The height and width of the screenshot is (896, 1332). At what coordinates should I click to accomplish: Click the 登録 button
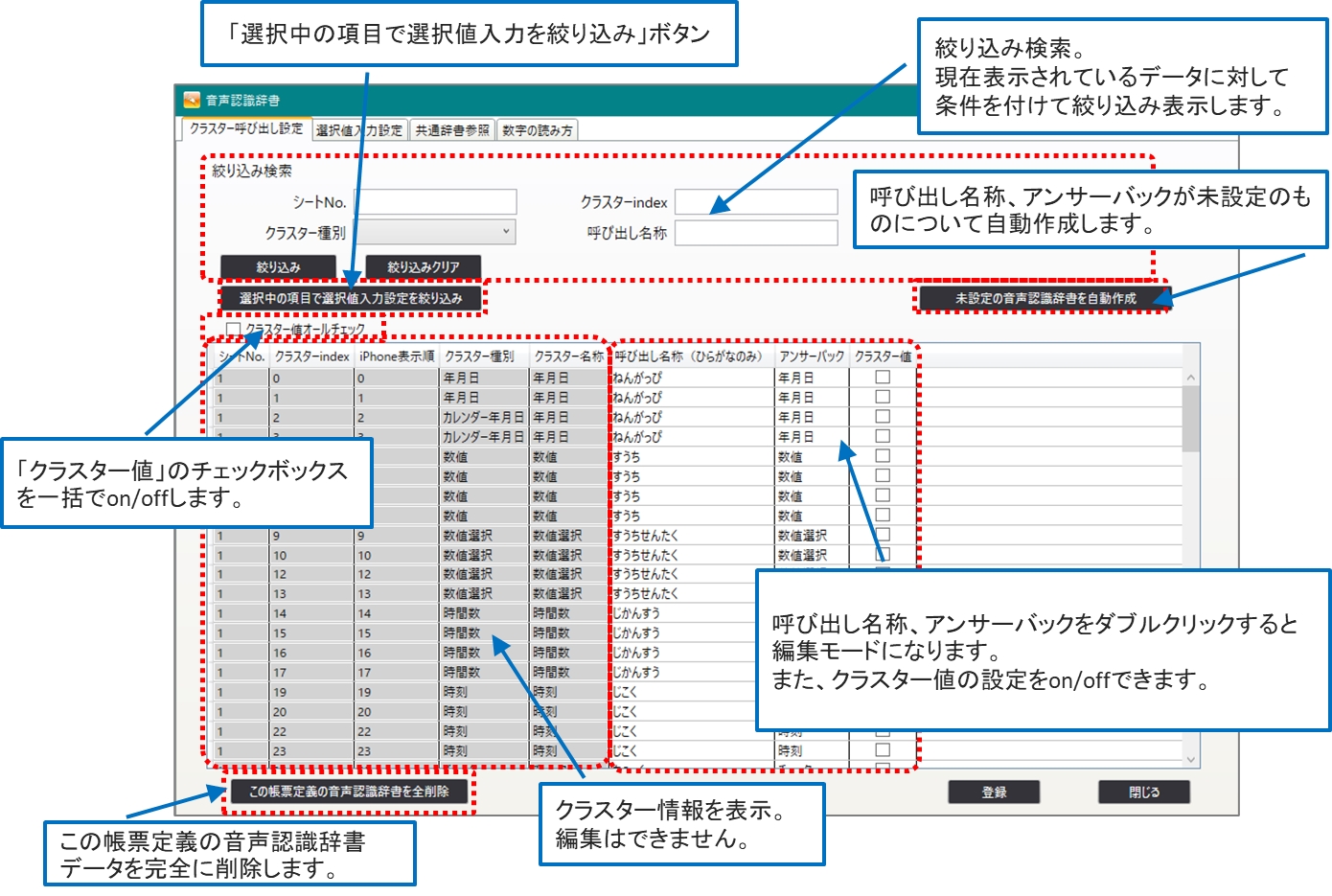[994, 793]
